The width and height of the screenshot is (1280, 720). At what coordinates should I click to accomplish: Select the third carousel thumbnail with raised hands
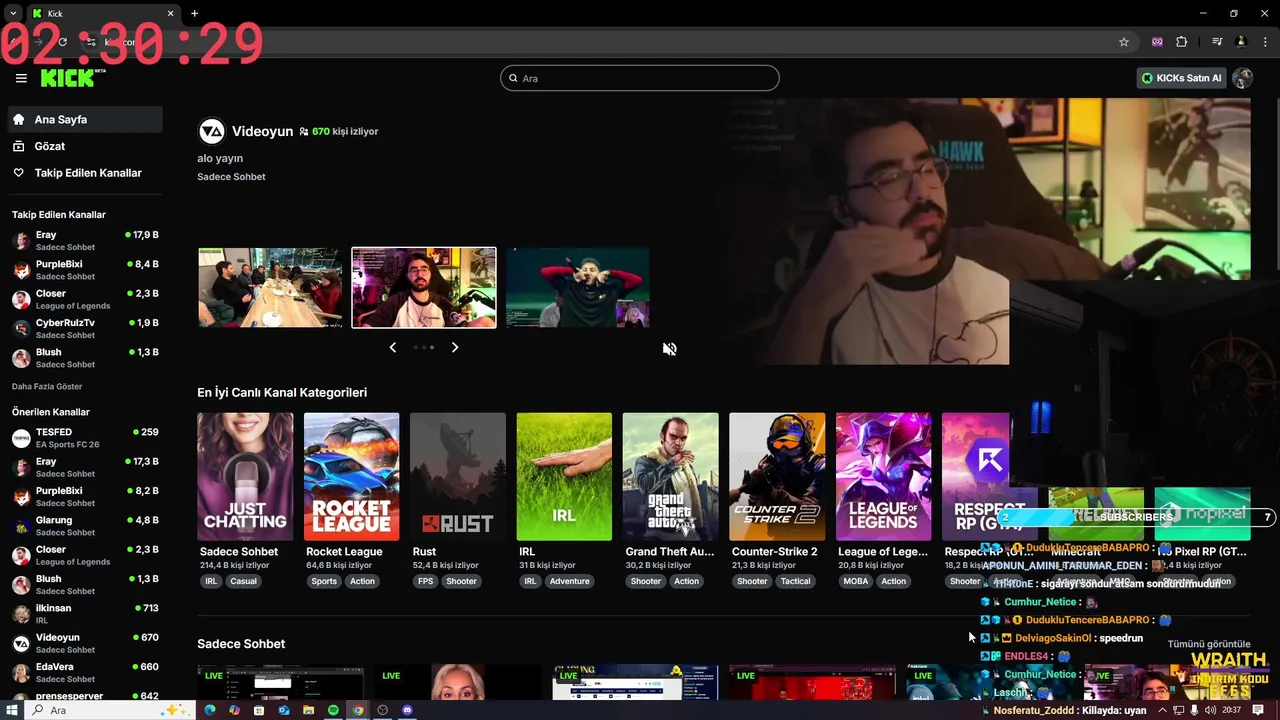click(x=578, y=288)
